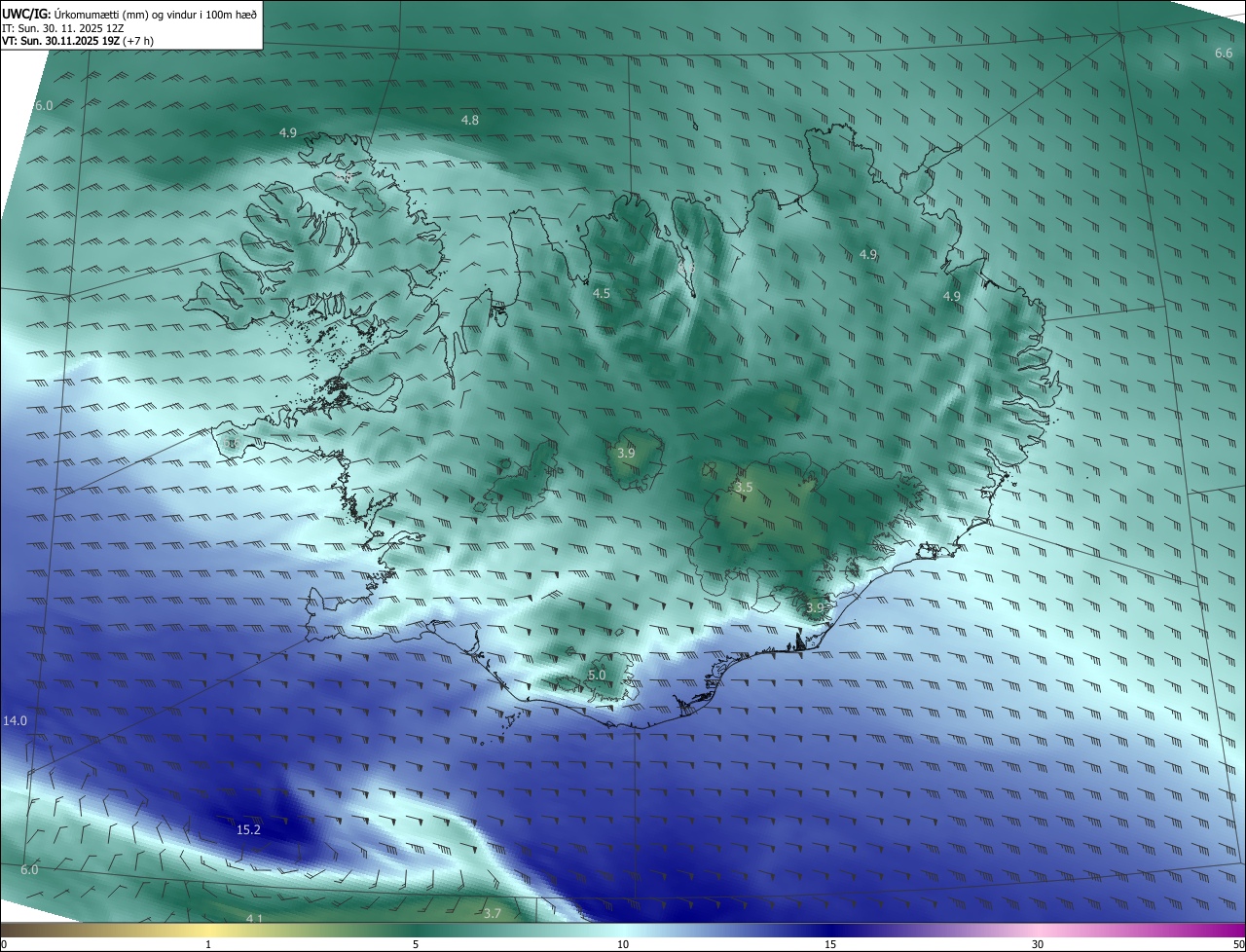Click the valid time "VT: Sun. 30.11.2025 19Z (+7 h)"
This screenshot has height=952, width=1246.
(77, 41)
